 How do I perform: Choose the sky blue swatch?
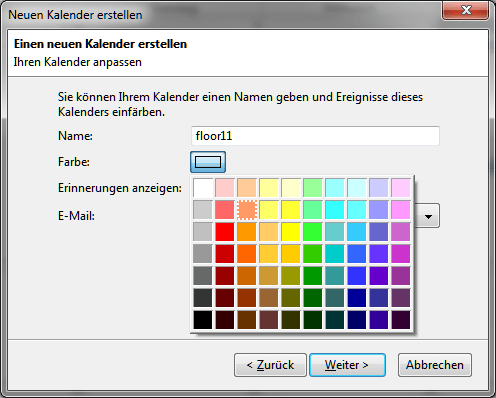tap(357, 232)
